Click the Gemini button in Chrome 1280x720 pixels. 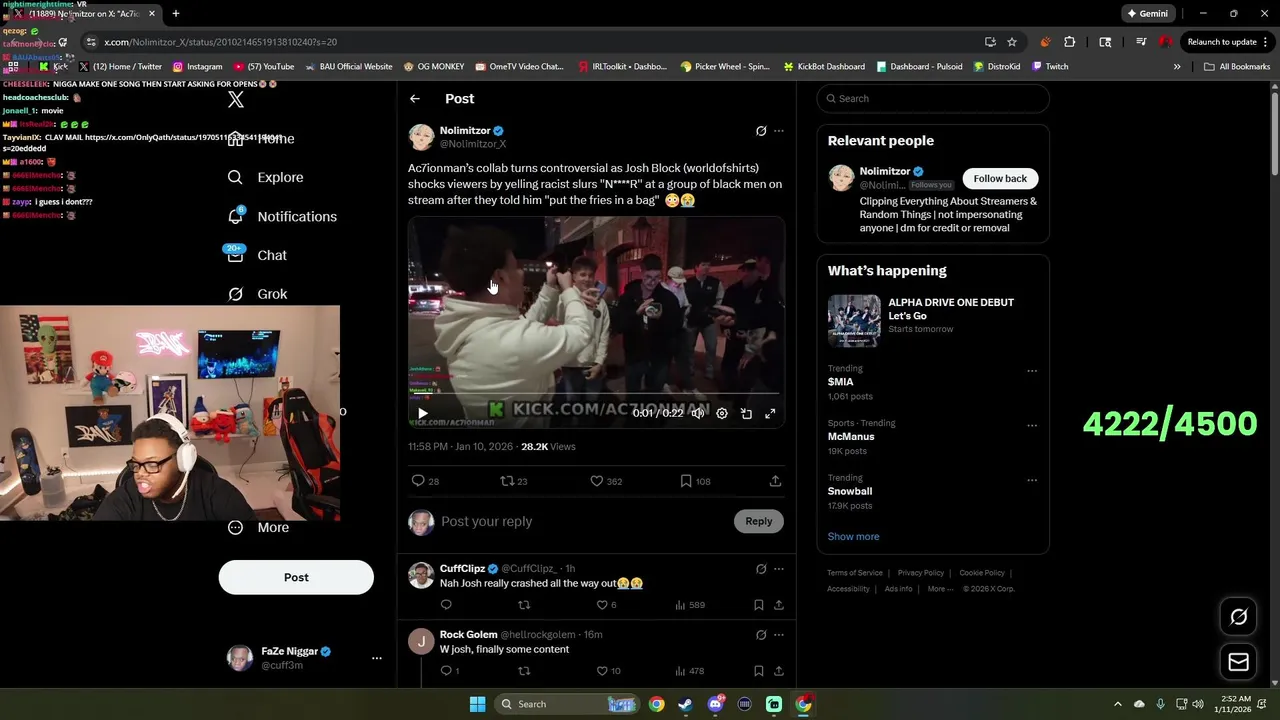(1148, 14)
